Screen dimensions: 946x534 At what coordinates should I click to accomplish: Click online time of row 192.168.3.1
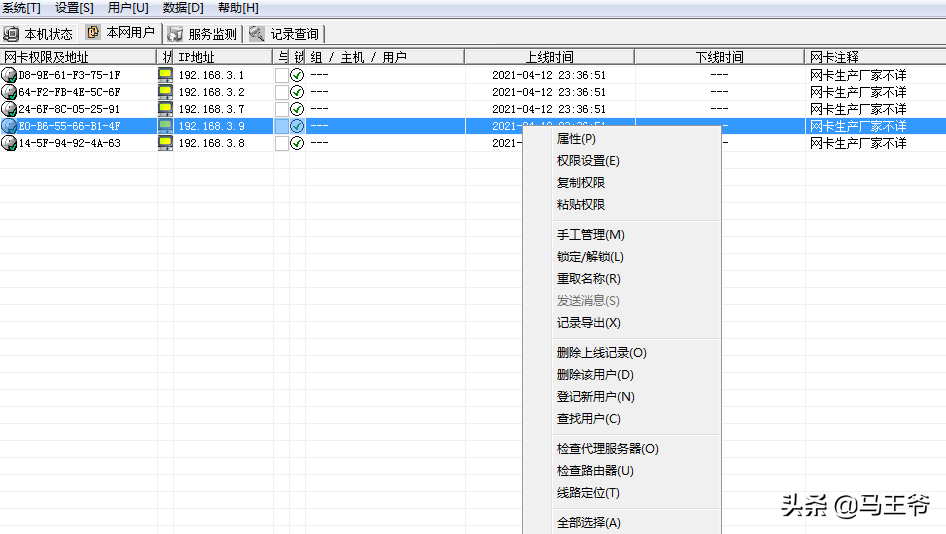(549, 75)
